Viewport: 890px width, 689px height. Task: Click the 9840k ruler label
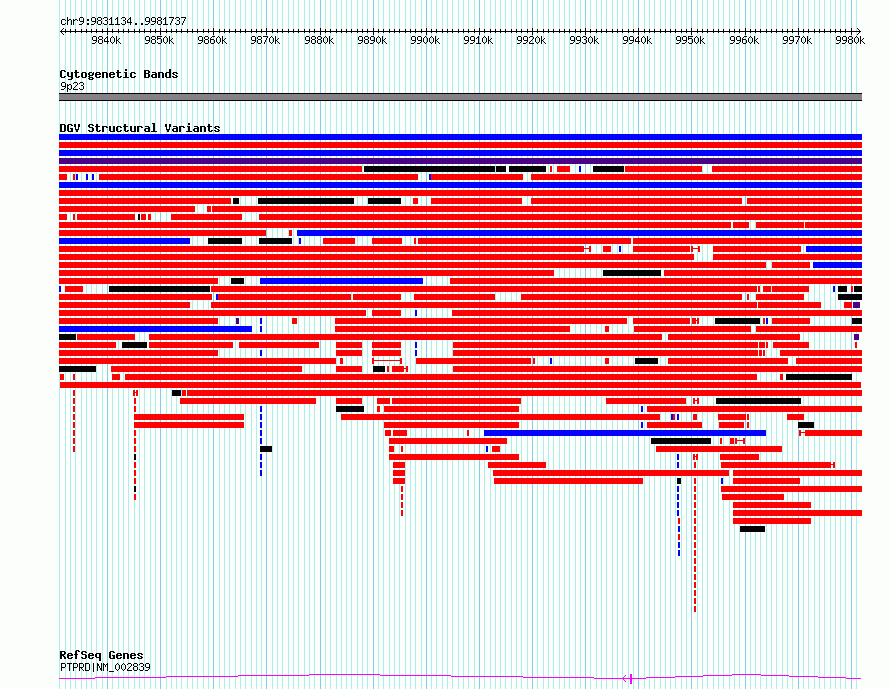click(106, 40)
